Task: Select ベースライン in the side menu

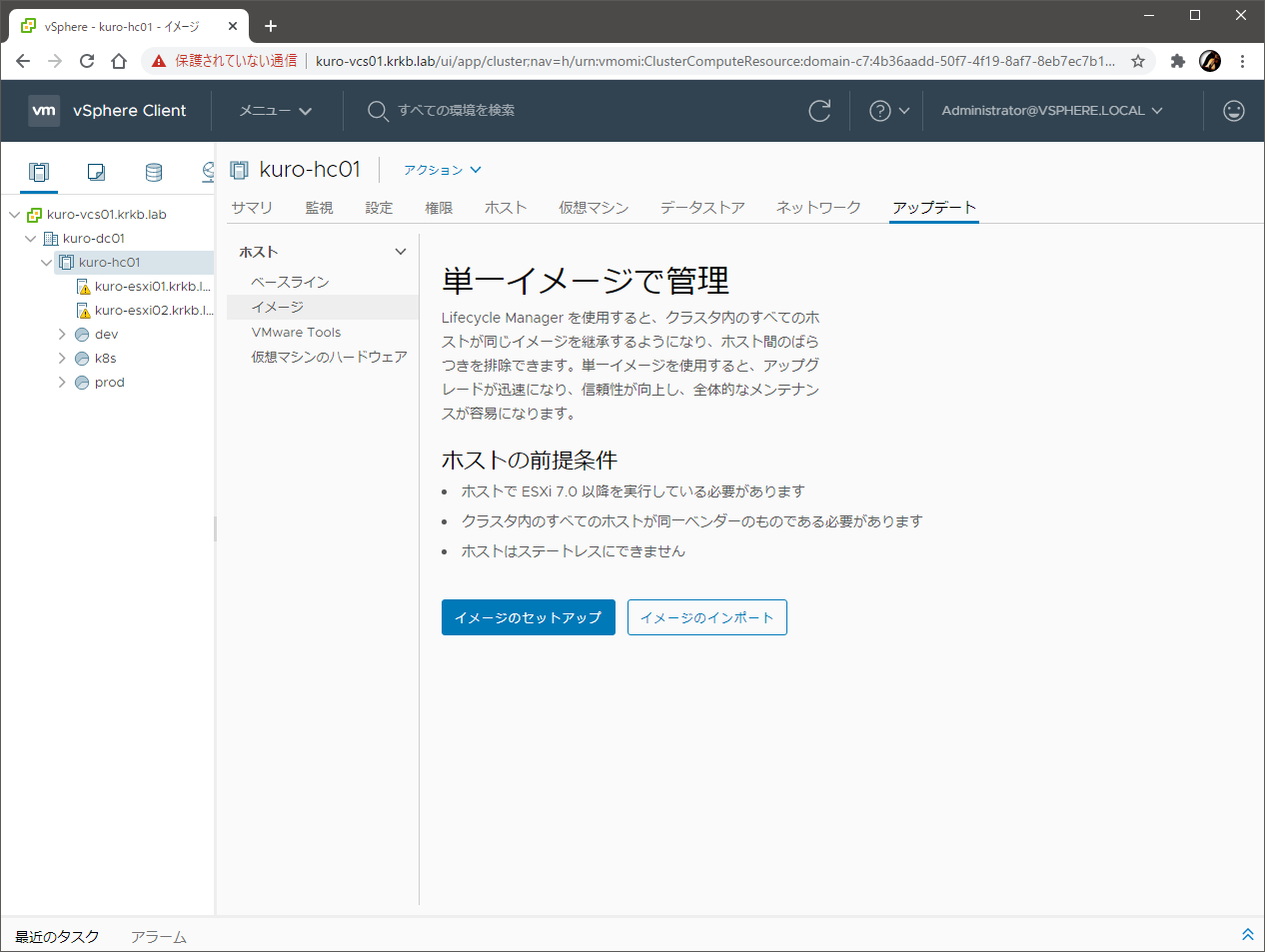Action: coord(290,283)
